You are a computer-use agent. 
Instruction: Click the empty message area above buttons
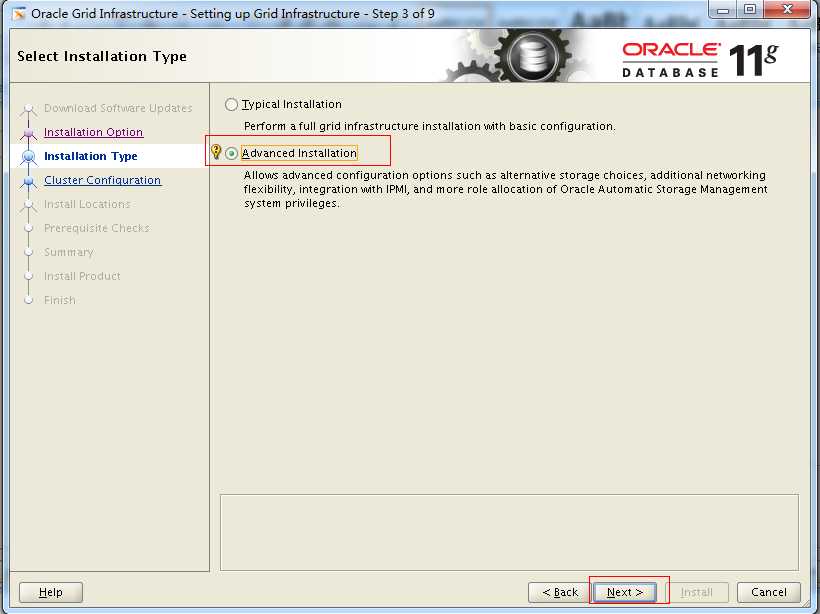pos(509,532)
